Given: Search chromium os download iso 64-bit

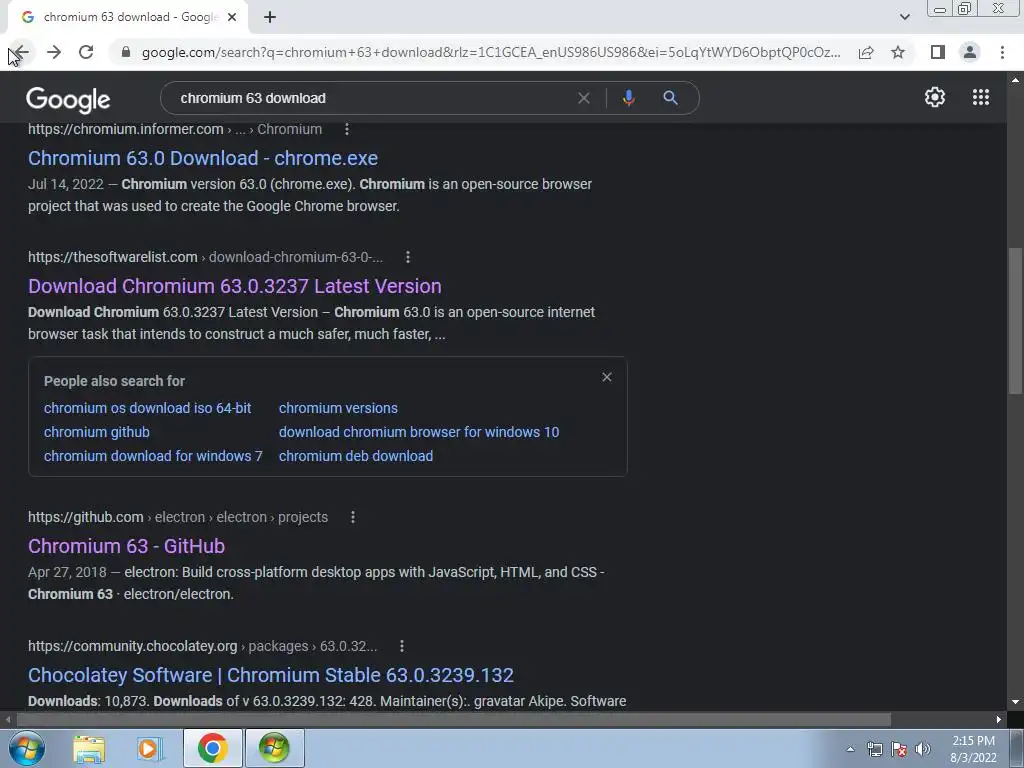Looking at the screenshot, I should pyautogui.click(x=148, y=408).
